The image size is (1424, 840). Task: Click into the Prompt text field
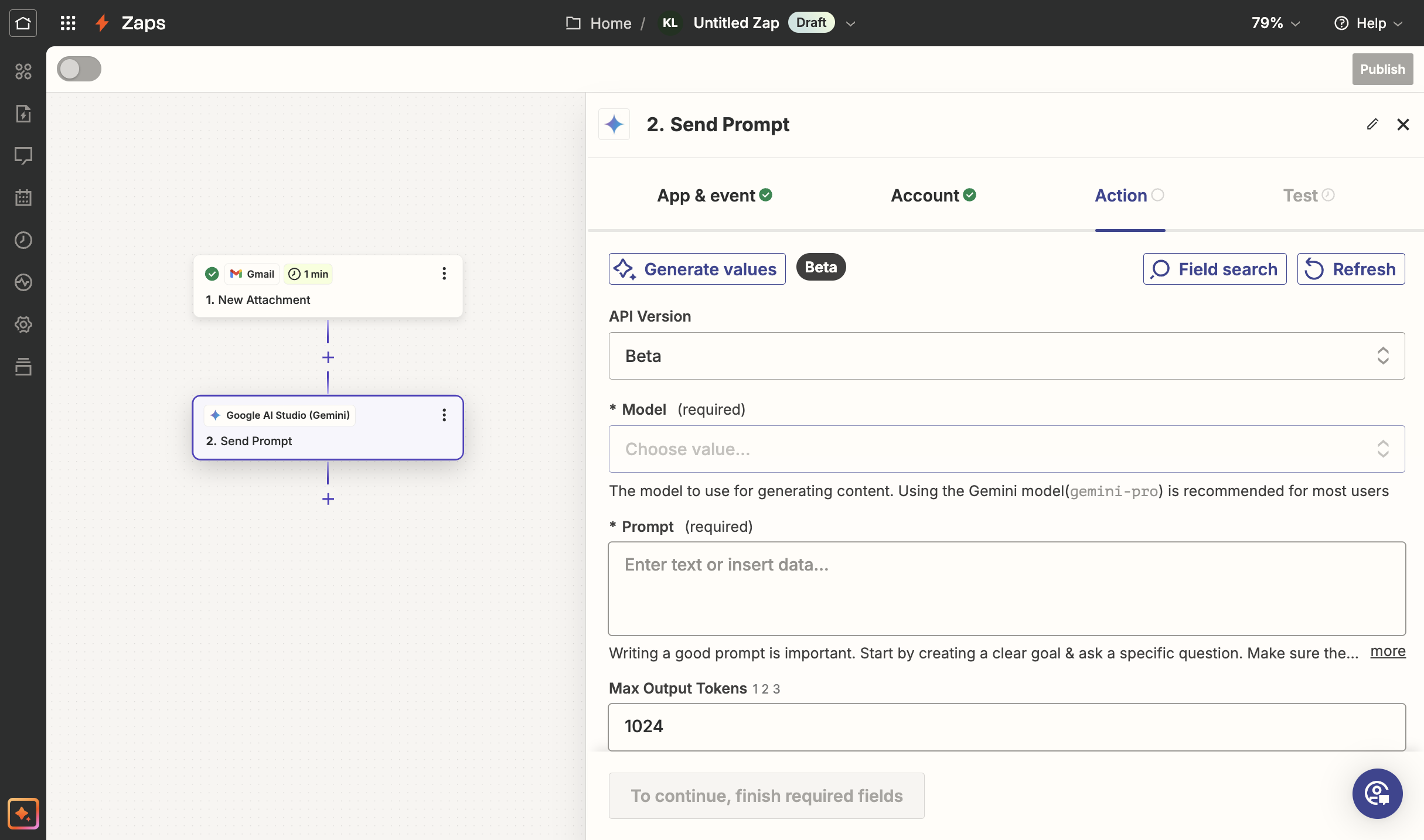(1006, 589)
